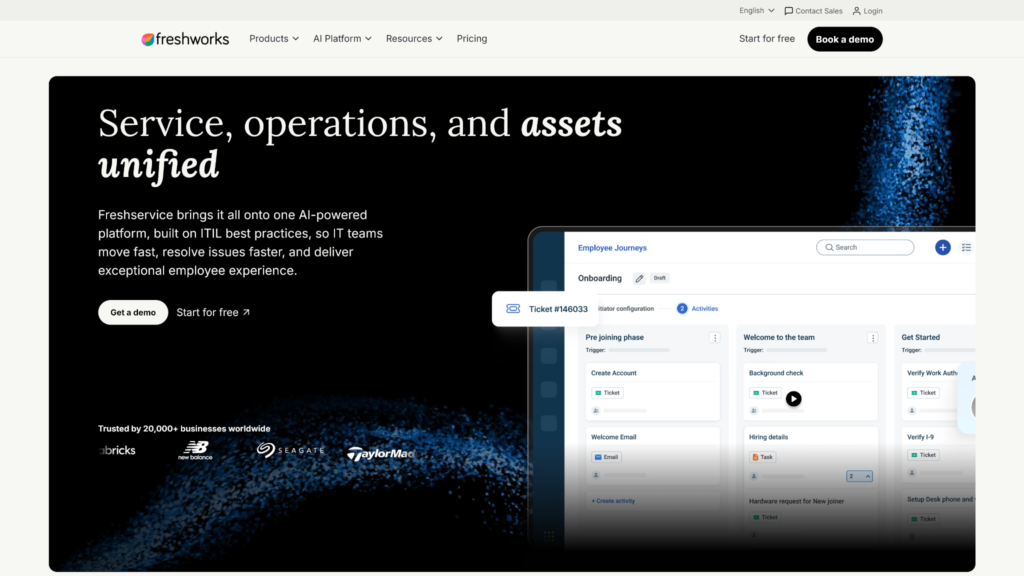The width and height of the screenshot is (1024, 576).
Task: Click the Search field in Employee Journeys
Action: point(865,248)
